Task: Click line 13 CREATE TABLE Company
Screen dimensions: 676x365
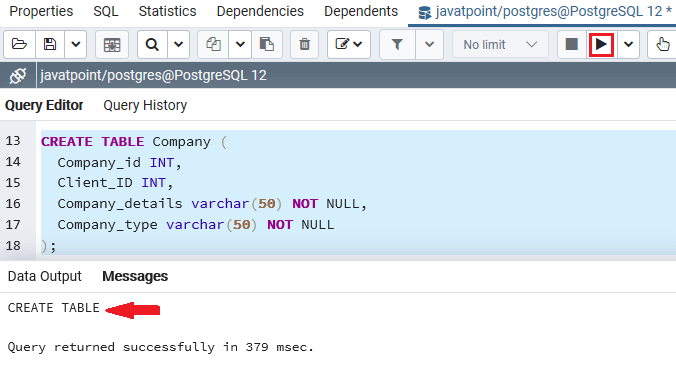Action: coord(134,141)
